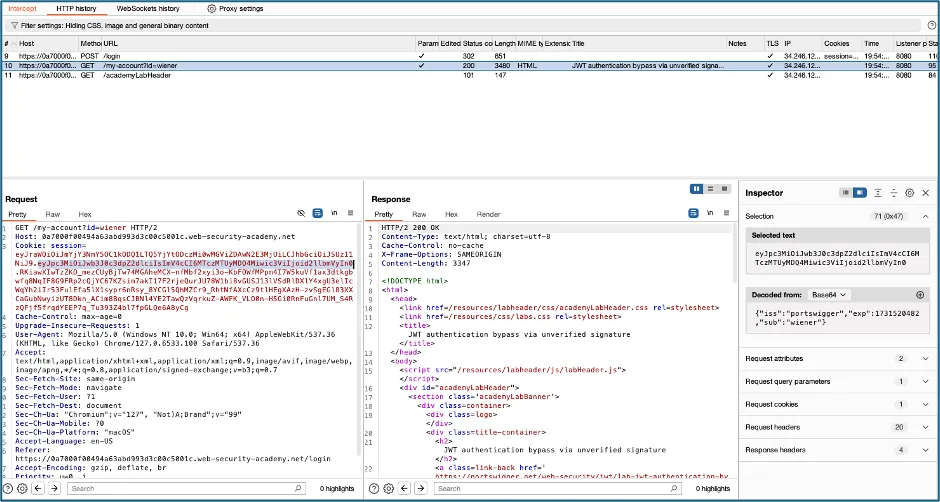Toggle the \n display in Request panel
Image resolution: width=940 pixels, height=502 pixels.
pos(335,214)
